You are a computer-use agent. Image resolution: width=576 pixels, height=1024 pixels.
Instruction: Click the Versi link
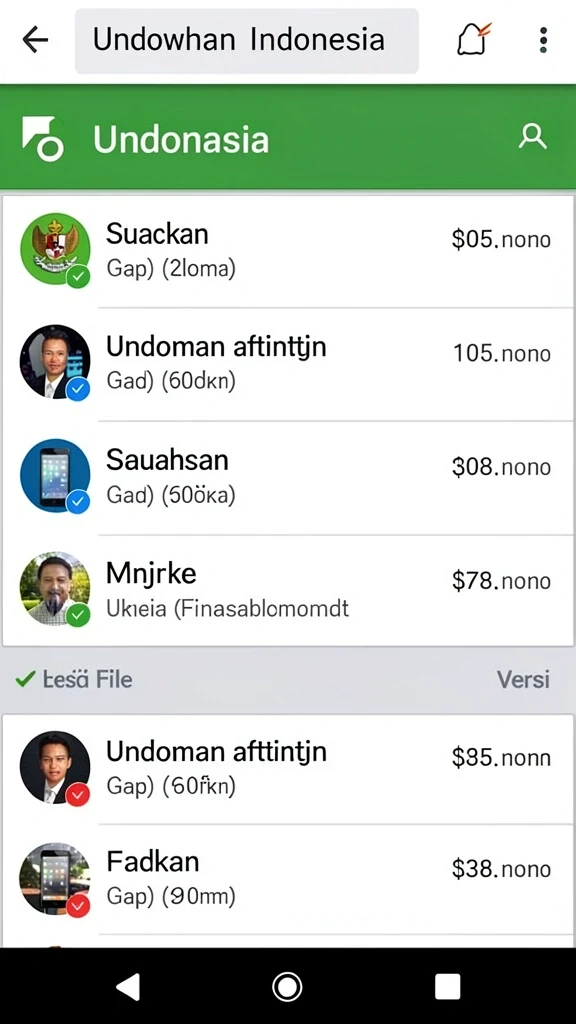[523, 679]
